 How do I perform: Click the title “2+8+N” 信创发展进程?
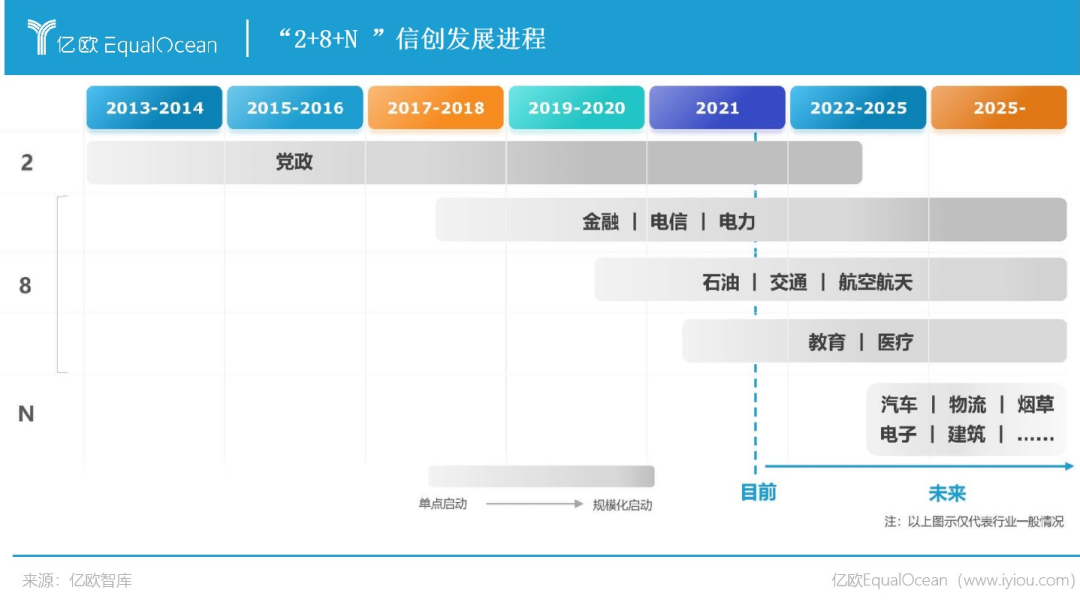click(x=411, y=39)
